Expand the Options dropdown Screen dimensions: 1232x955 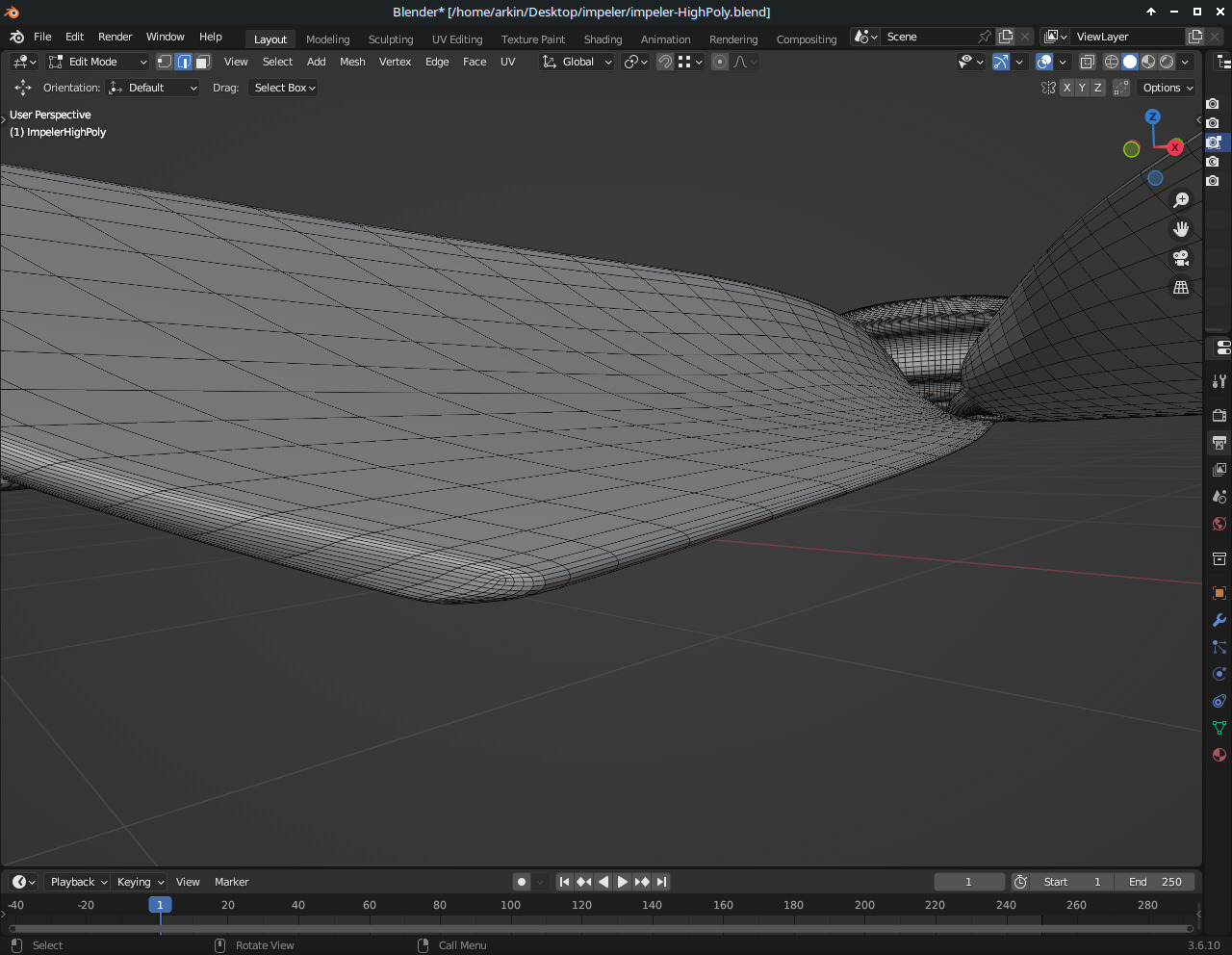click(x=1168, y=88)
